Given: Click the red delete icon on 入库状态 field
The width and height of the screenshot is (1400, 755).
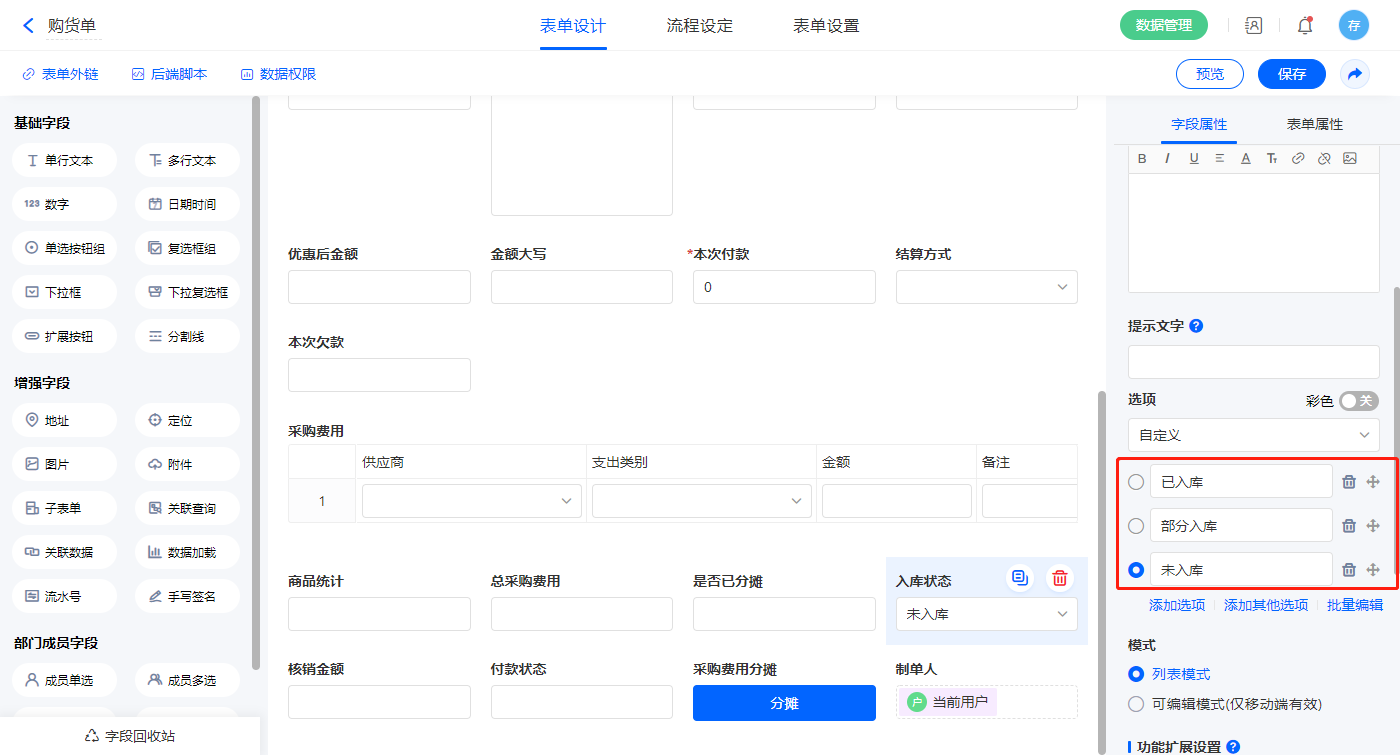Looking at the screenshot, I should (1060, 578).
